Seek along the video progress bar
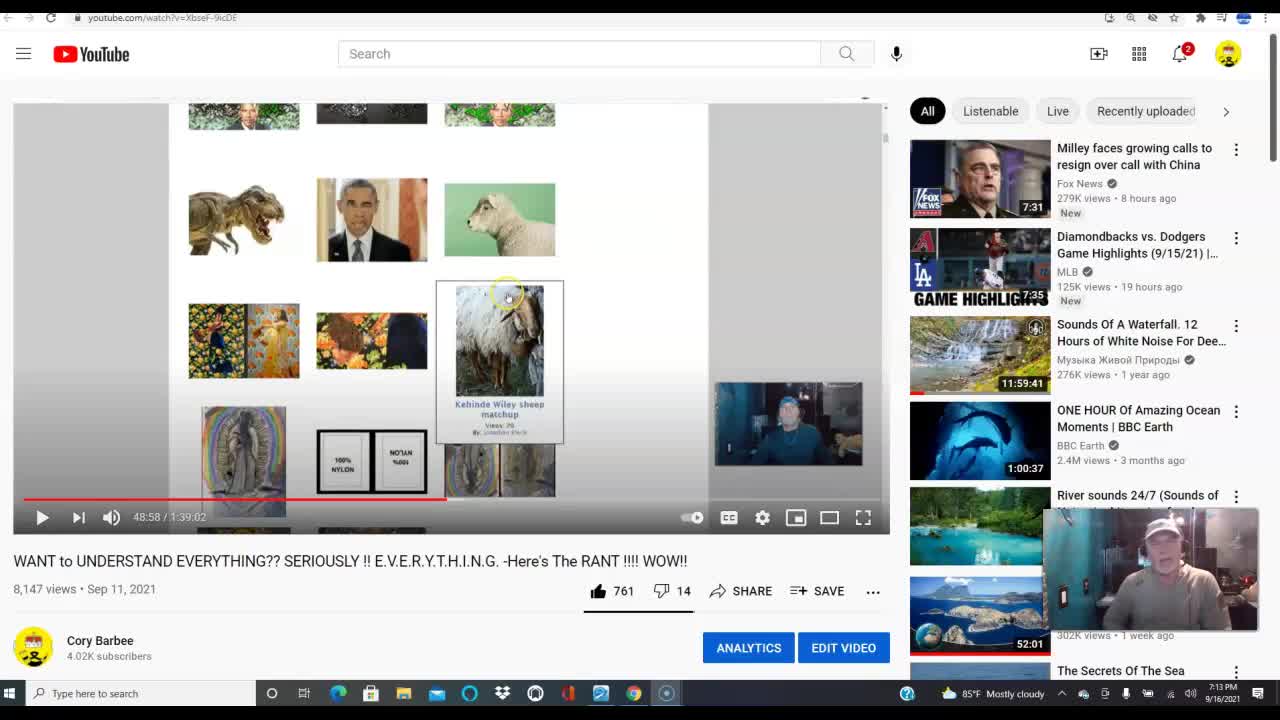Screen dimensions: 1280x720 pos(451,499)
